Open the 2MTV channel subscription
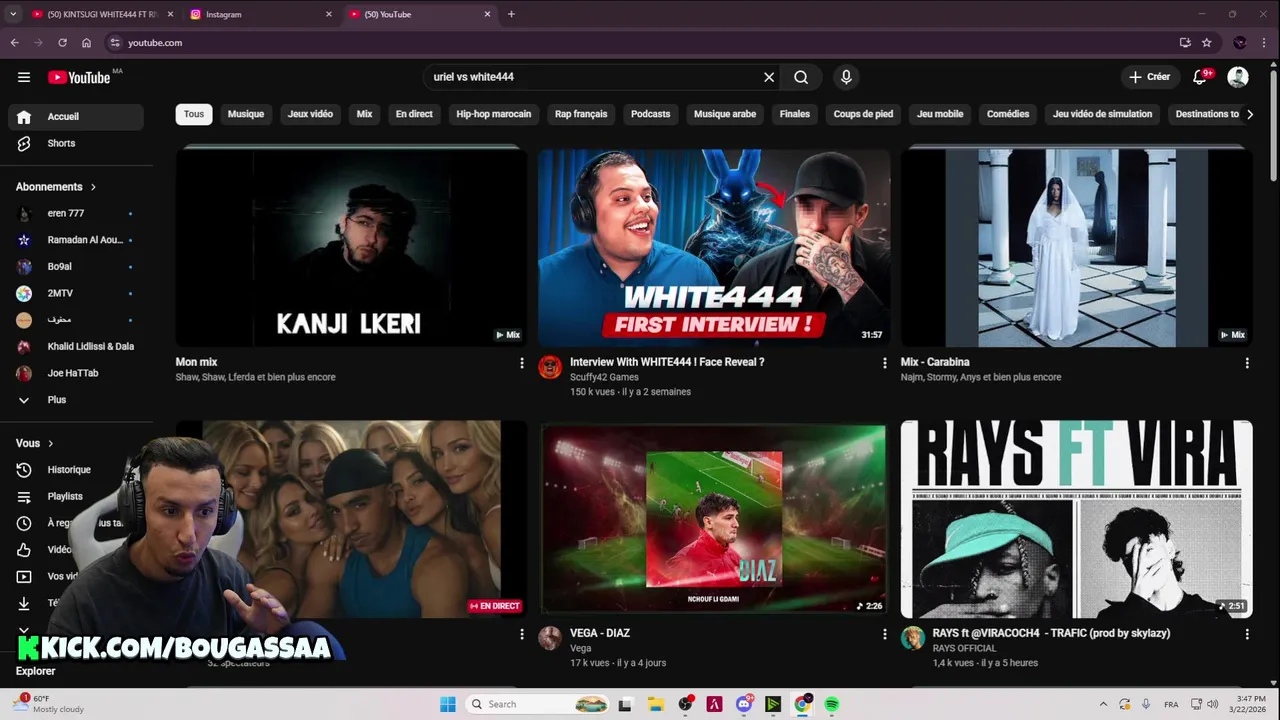 pyautogui.click(x=76, y=293)
